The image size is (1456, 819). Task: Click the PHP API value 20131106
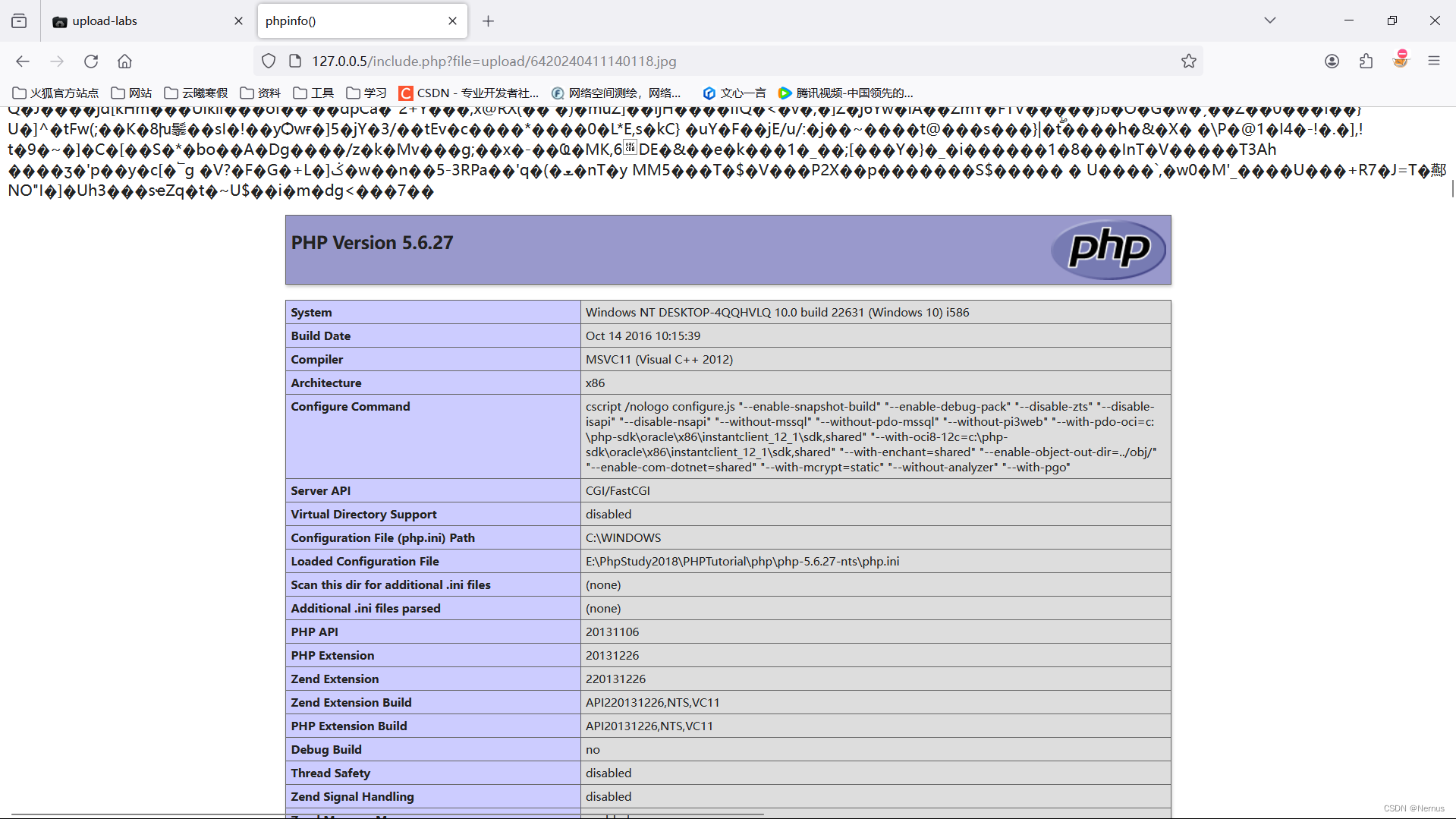tap(612, 632)
